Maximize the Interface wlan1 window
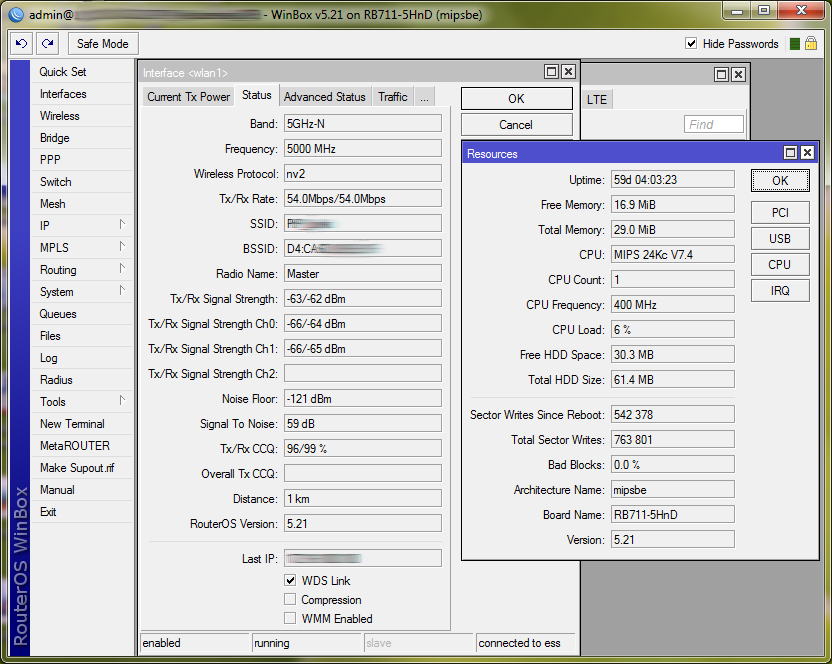This screenshot has width=832, height=664. point(551,72)
